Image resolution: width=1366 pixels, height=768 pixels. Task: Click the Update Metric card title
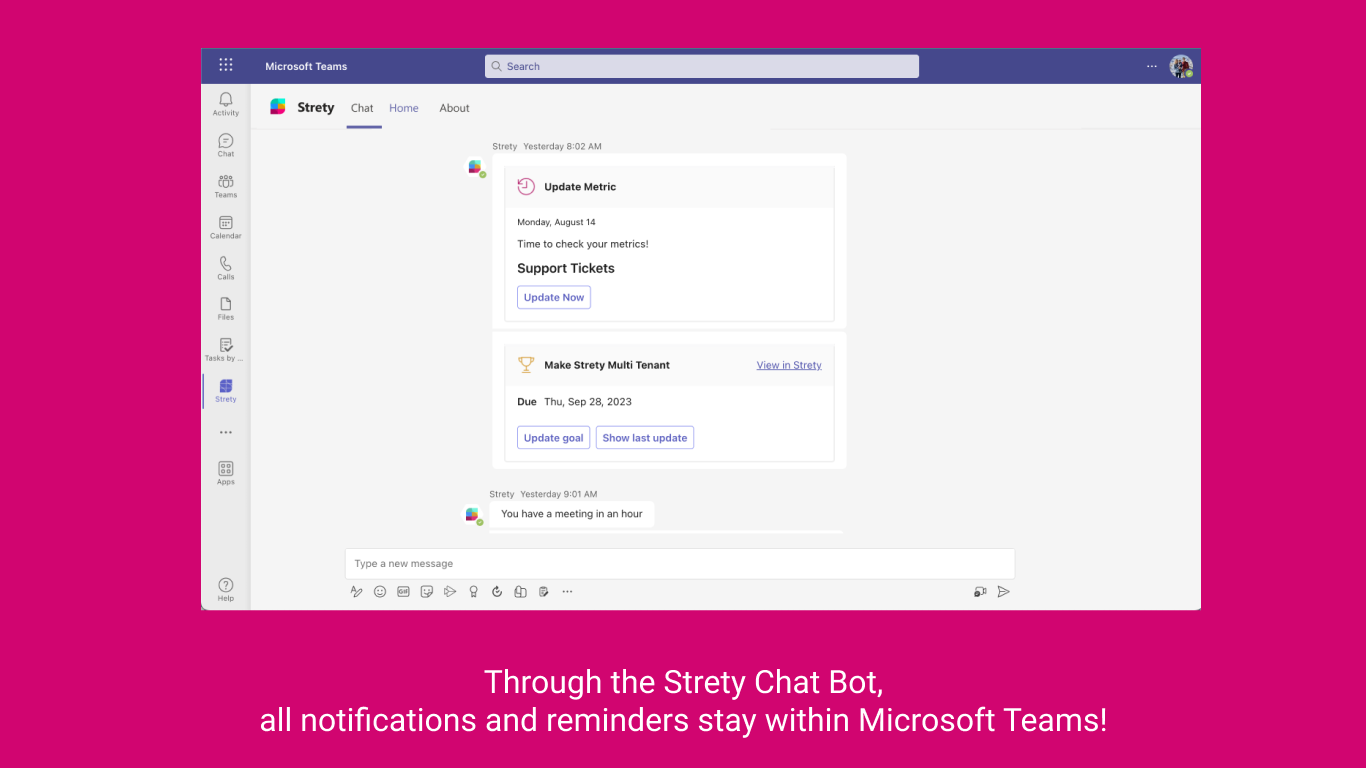[580, 187]
